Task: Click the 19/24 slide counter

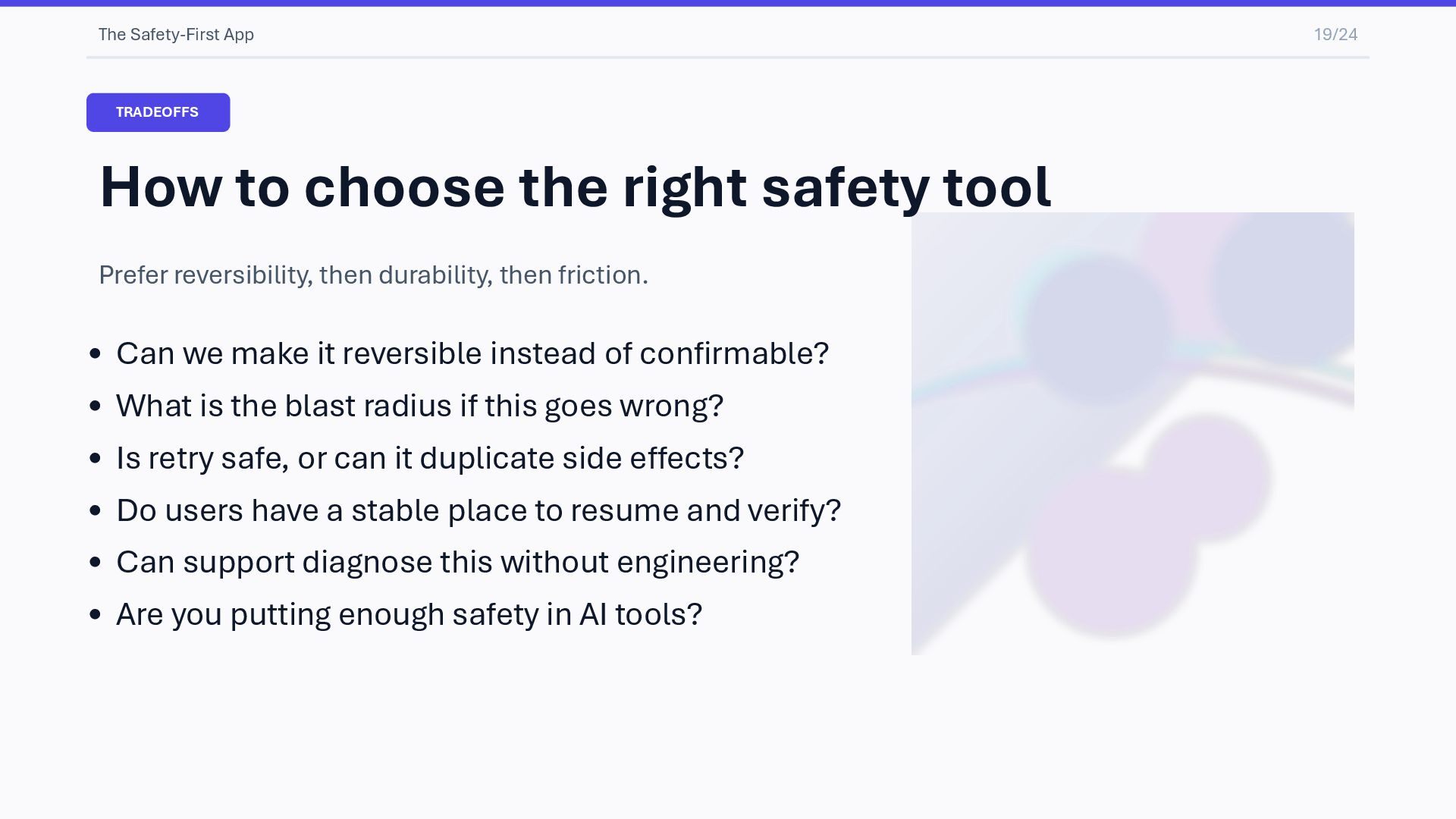Action: pyautogui.click(x=1335, y=35)
